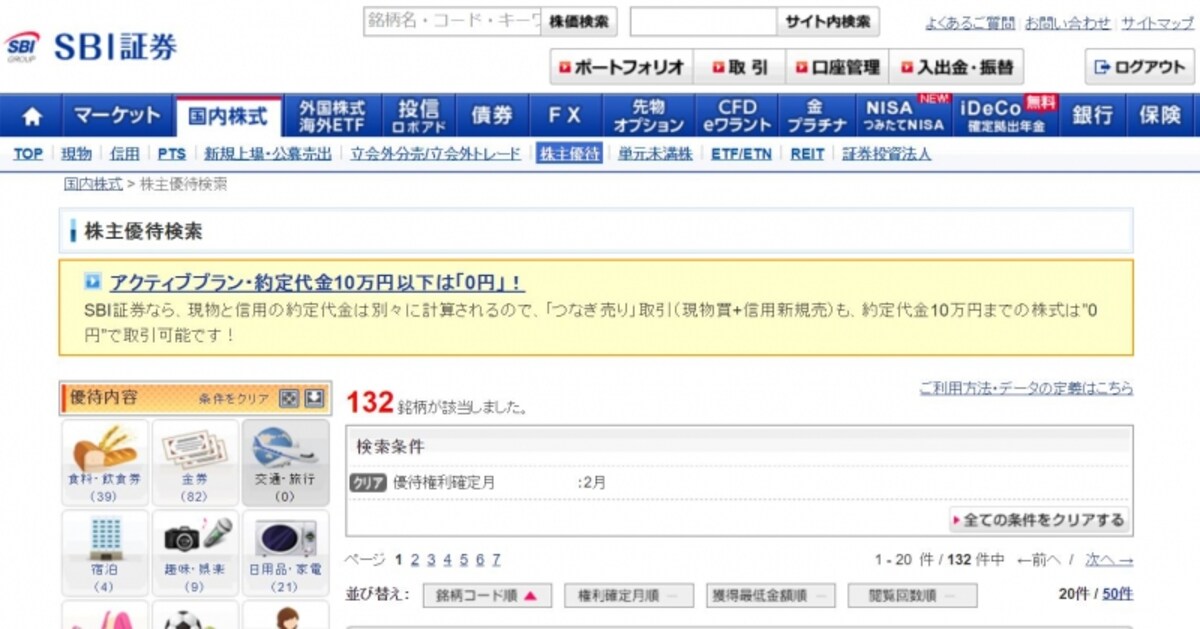Image resolution: width=1200 pixels, height=629 pixels.
Task: Open the 証券投資法人 link
Action: click(x=886, y=153)
